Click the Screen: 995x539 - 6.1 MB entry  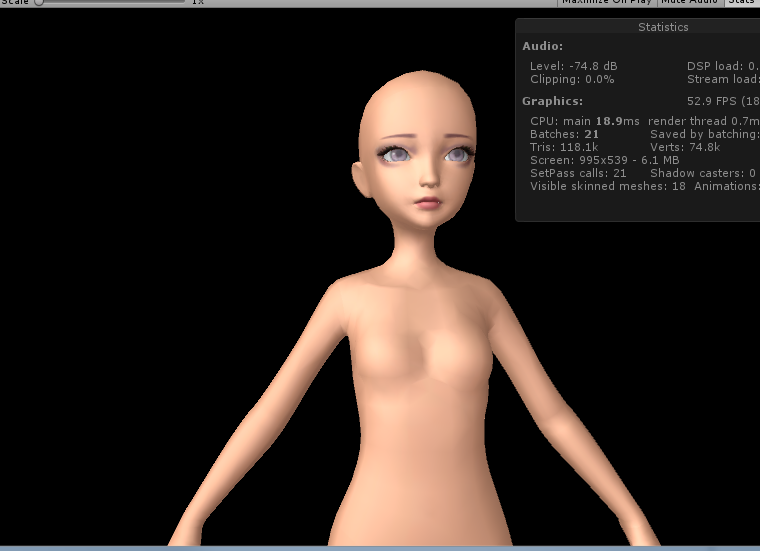pyautogui.click(x=604, y=160)
